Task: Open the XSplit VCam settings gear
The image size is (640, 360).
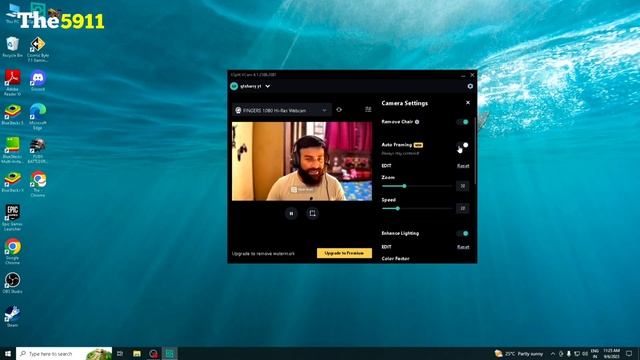Action: pyautogui.click(x=470, y=86)
